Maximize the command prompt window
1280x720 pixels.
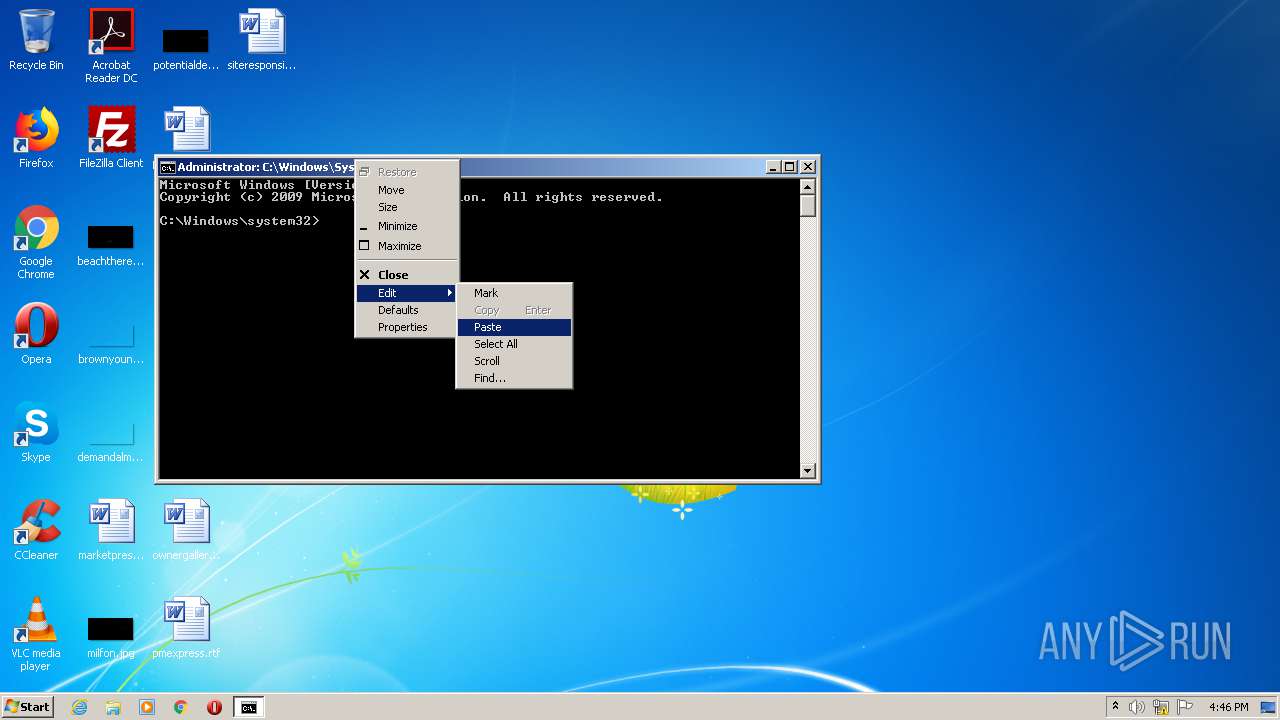click(x=790, y=167)
